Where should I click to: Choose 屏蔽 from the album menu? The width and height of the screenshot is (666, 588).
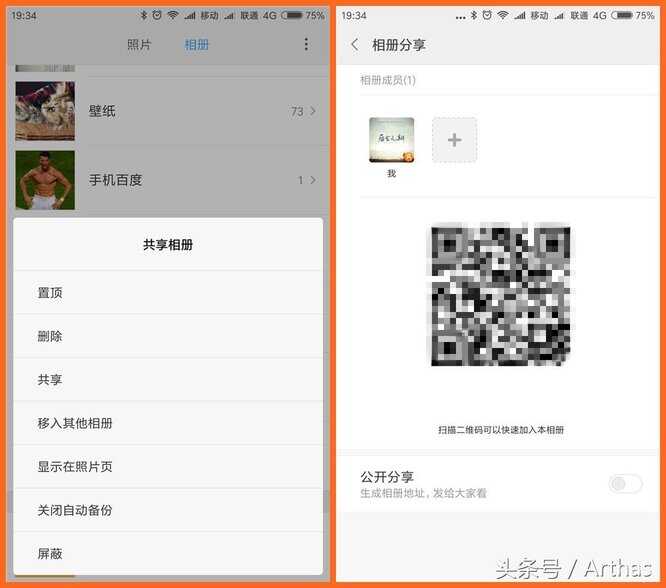point(168,554)
